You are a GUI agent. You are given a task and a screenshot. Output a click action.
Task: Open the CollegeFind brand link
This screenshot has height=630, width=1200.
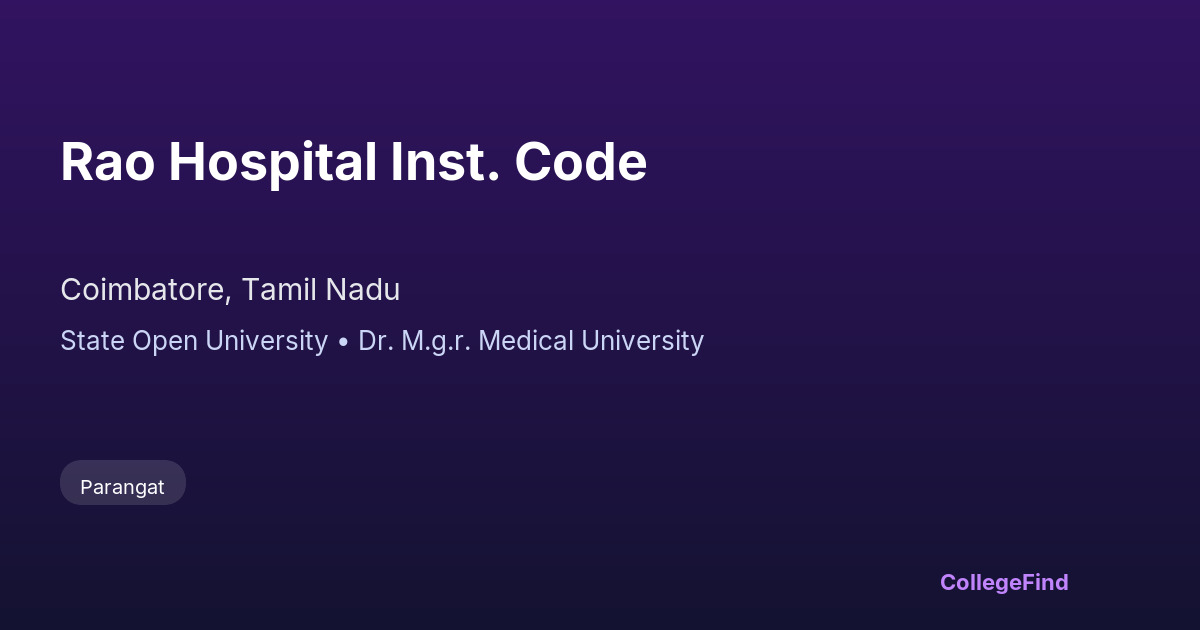tap(1004, 582)
